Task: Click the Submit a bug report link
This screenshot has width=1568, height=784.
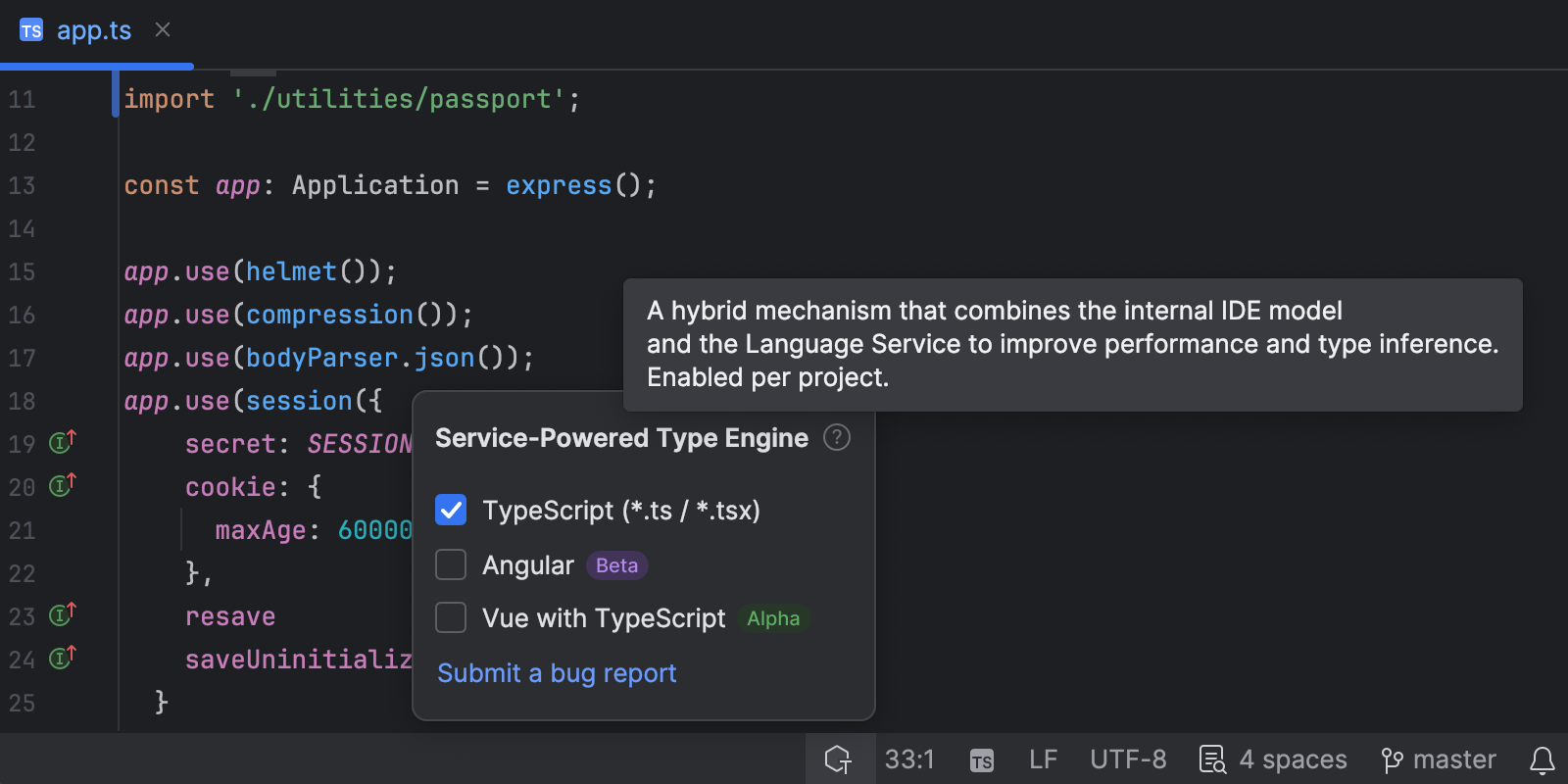Action: coord(557,673)
